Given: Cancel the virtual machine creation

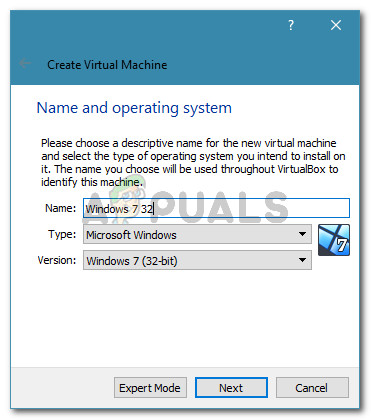Looking at the screenshot, I should (x=312, y=388).
